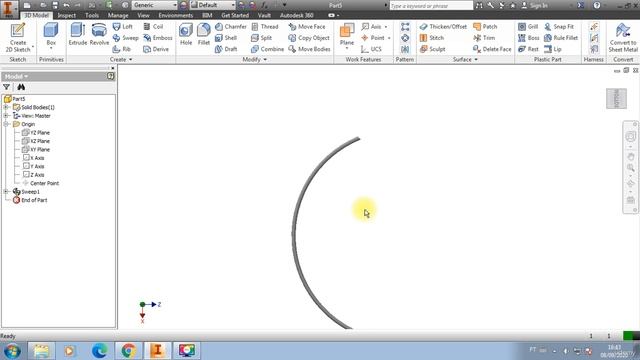640x360 pixels.
Task: Expand the Sweep1 feature node
Action: point(6,192)
